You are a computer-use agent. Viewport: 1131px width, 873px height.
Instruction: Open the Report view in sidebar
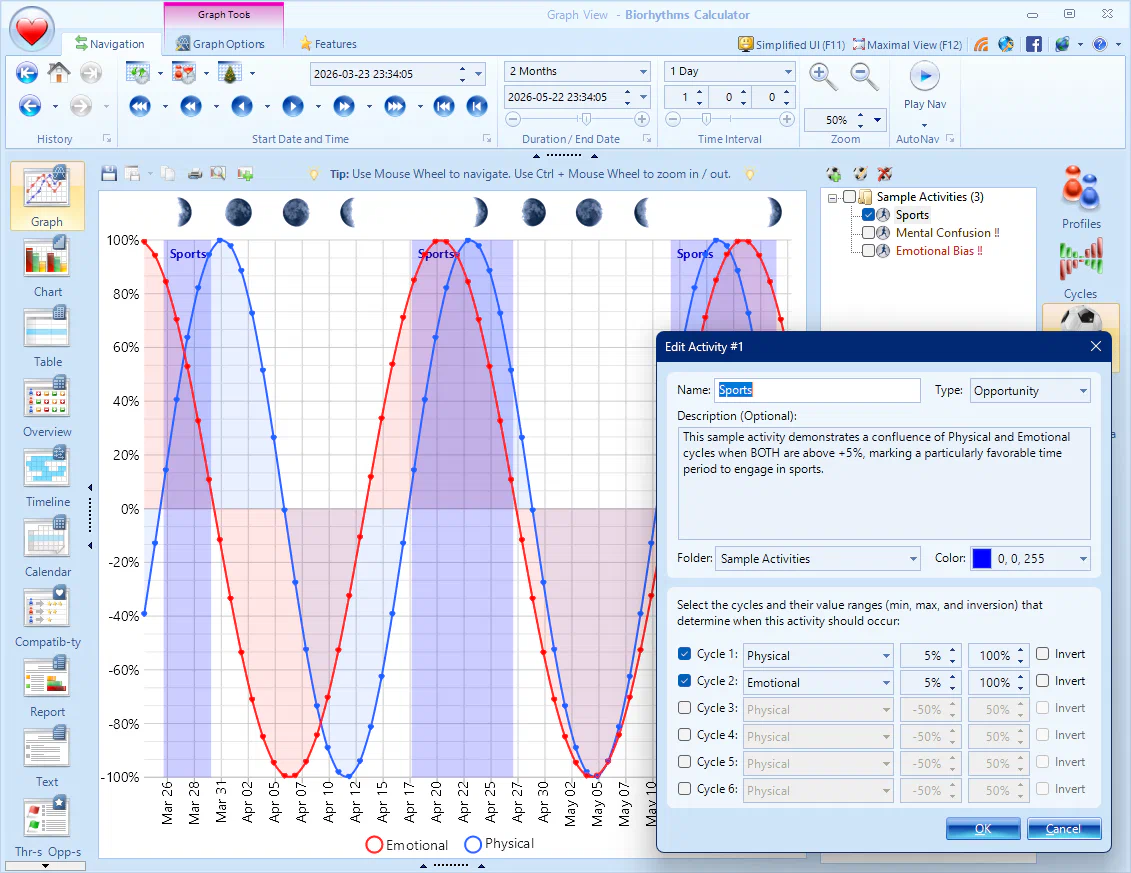(x=47, y=686)
